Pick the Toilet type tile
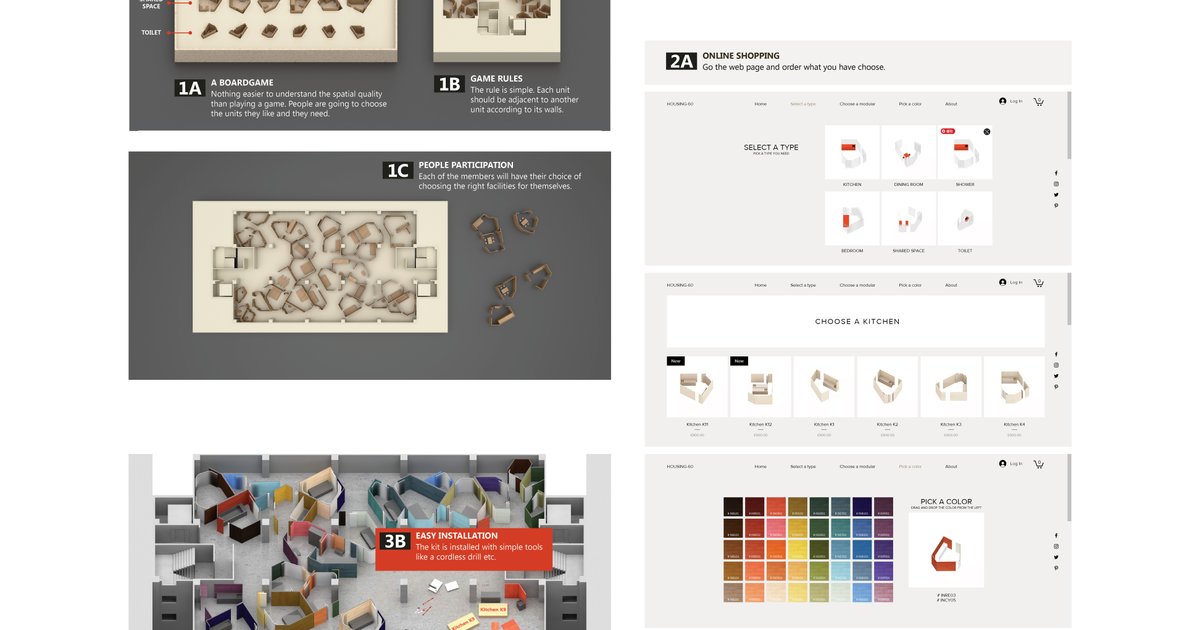Viewport: 1200px width, 630px height. click(965, 218)
